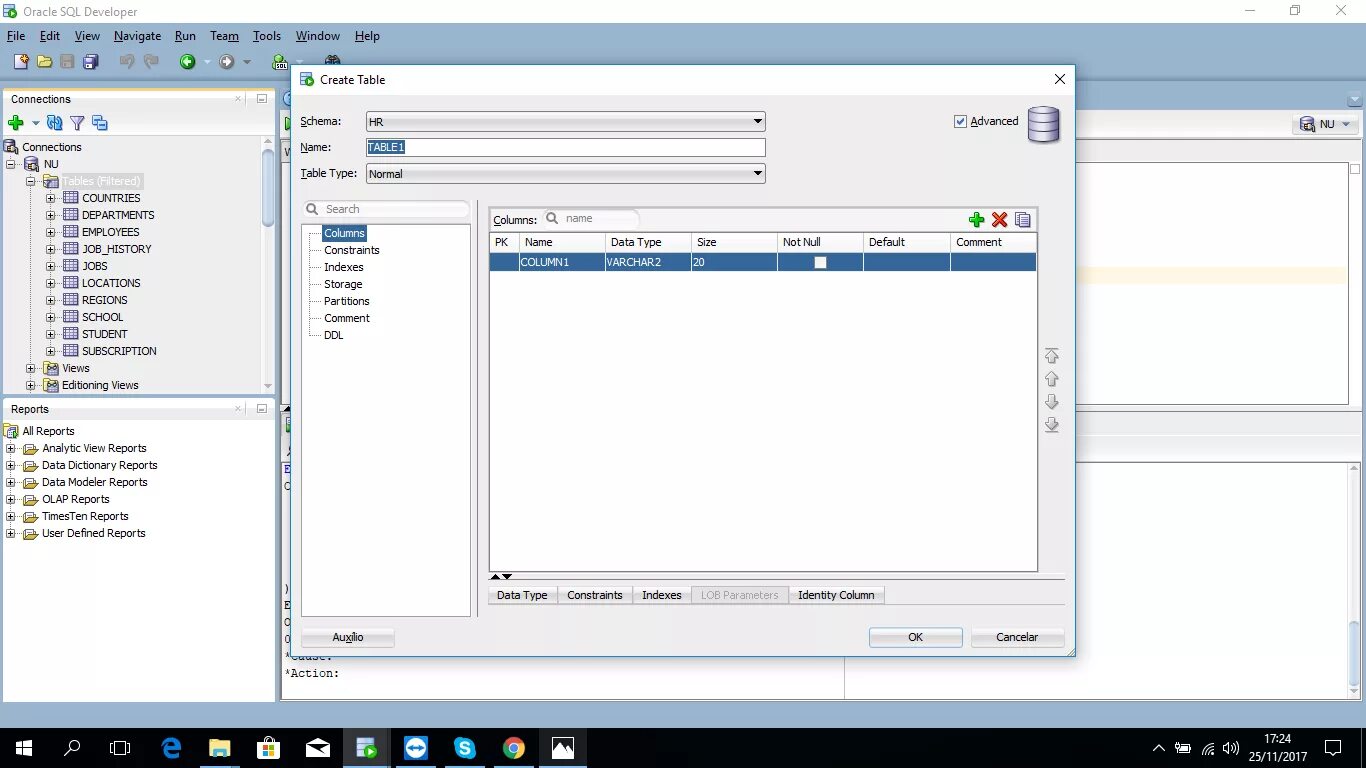Screen dimensions: 1366x768
Task: Click the Collapse All icon in Connections
Action: click(99, 123)
